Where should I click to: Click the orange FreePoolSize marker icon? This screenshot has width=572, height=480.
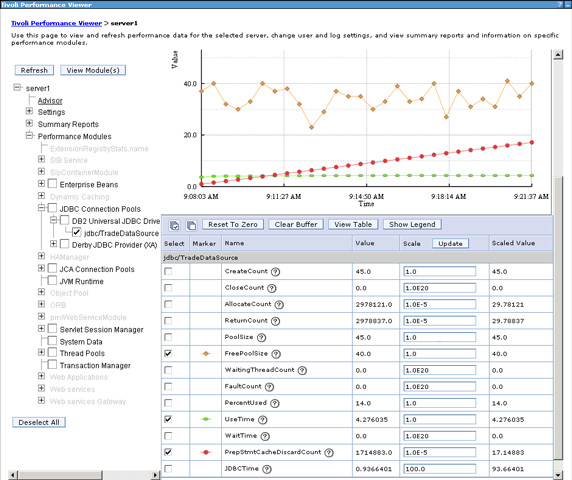point(206,353)
